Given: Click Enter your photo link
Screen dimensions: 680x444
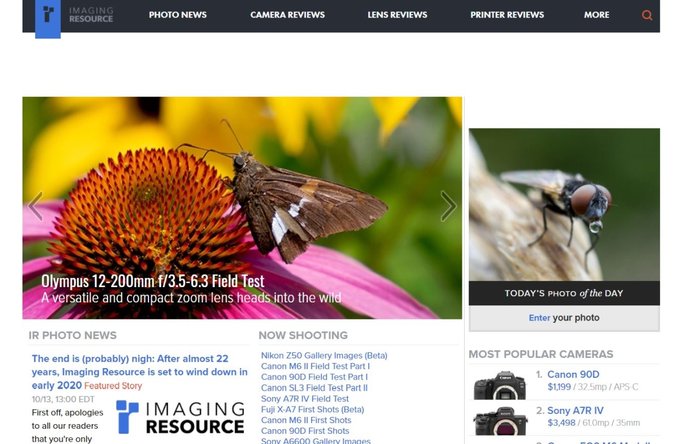Looking at the screenshot, I should (x=564, y=318).
